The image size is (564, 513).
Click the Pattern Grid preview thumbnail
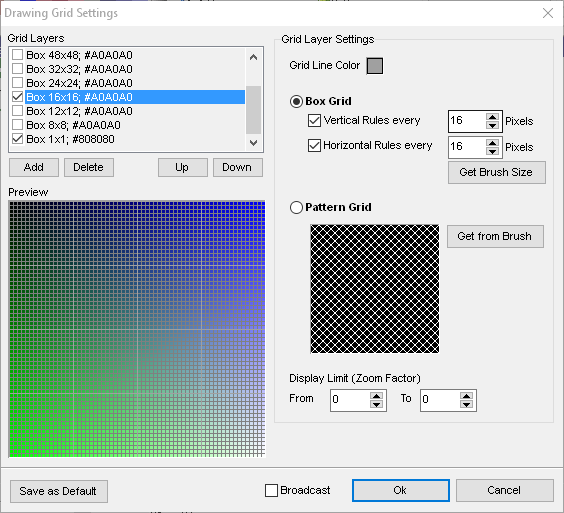point(374,289)
